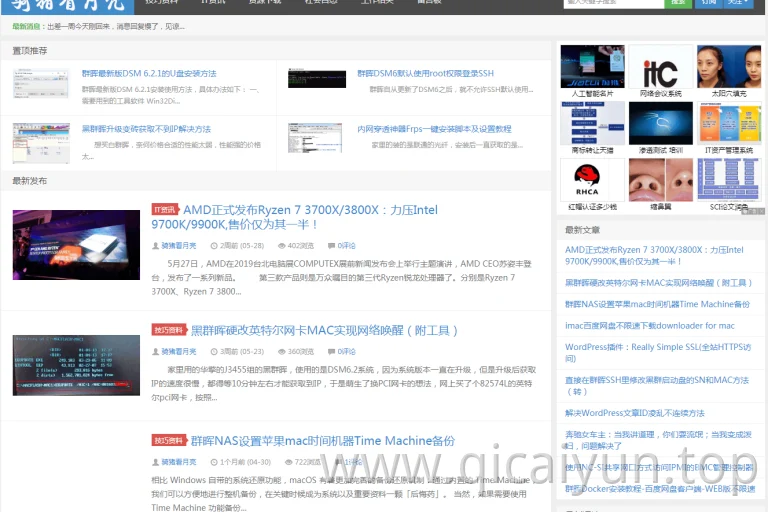Open 群晖DSM 6.2.1的U盘安装方法 pinned post
The width and height of the screenshot is (768, 512).
click(x=149, y=73)
